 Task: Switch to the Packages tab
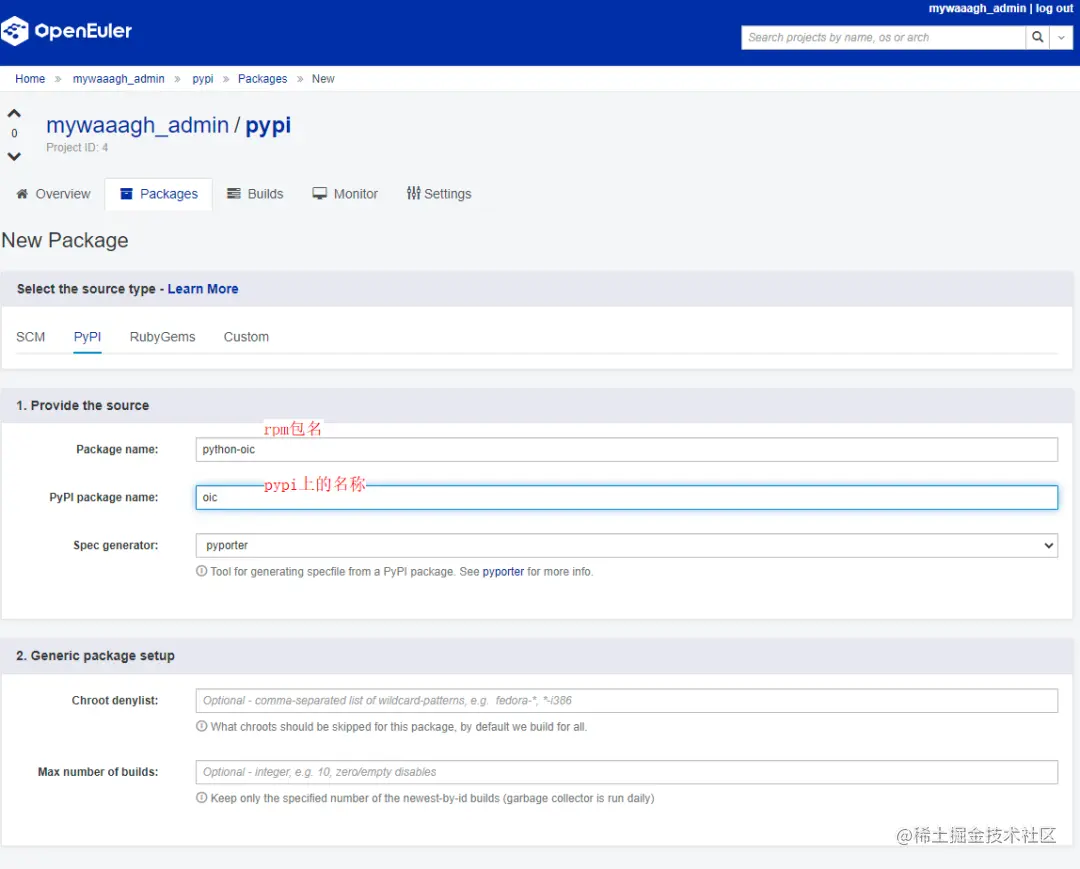click(x=158, y=193)
